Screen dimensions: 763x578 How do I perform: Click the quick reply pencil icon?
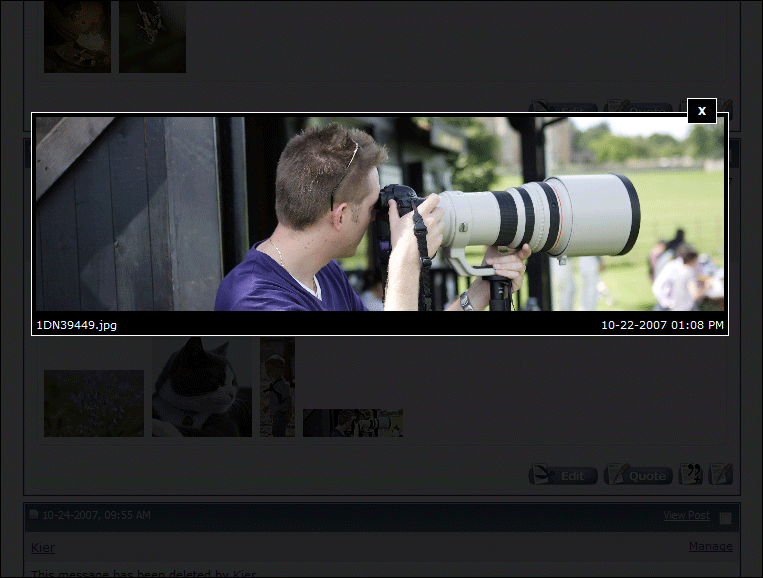coord(721,474)
